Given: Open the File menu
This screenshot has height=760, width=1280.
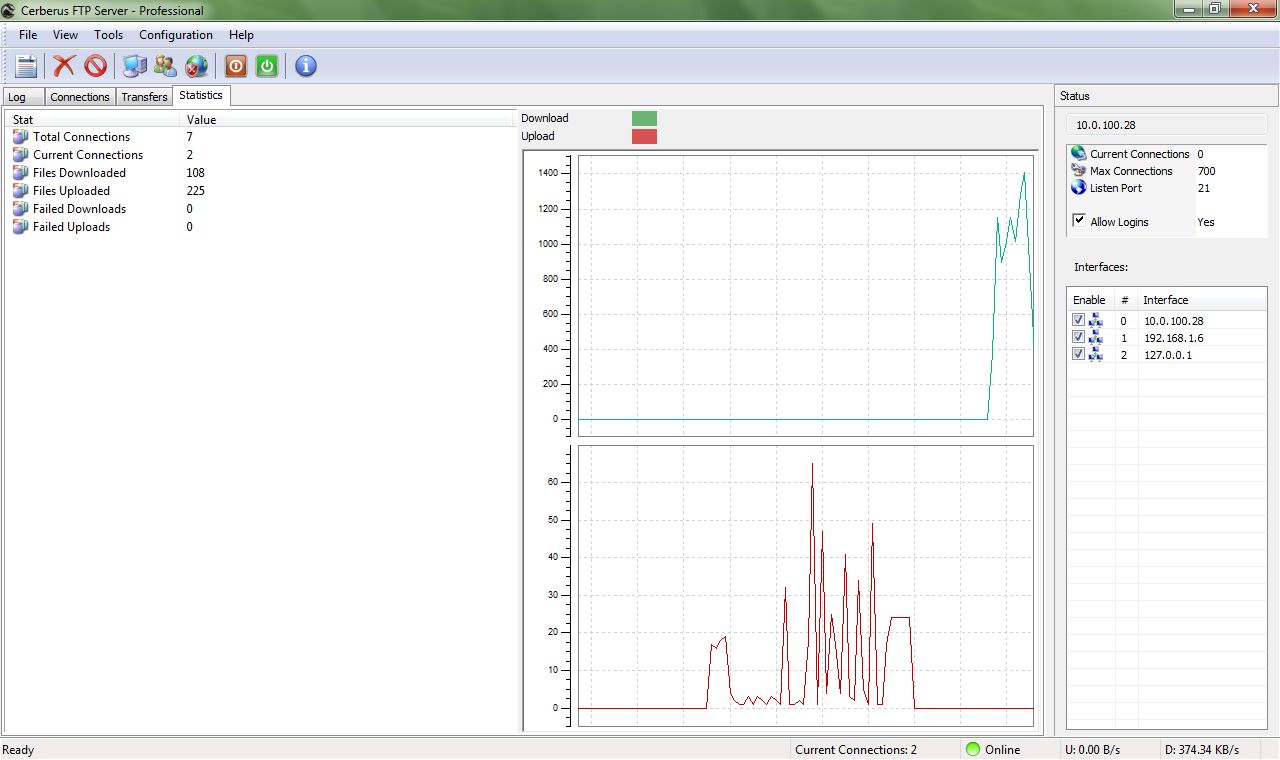Looking at the screenshot, I should tap(28, 35).
